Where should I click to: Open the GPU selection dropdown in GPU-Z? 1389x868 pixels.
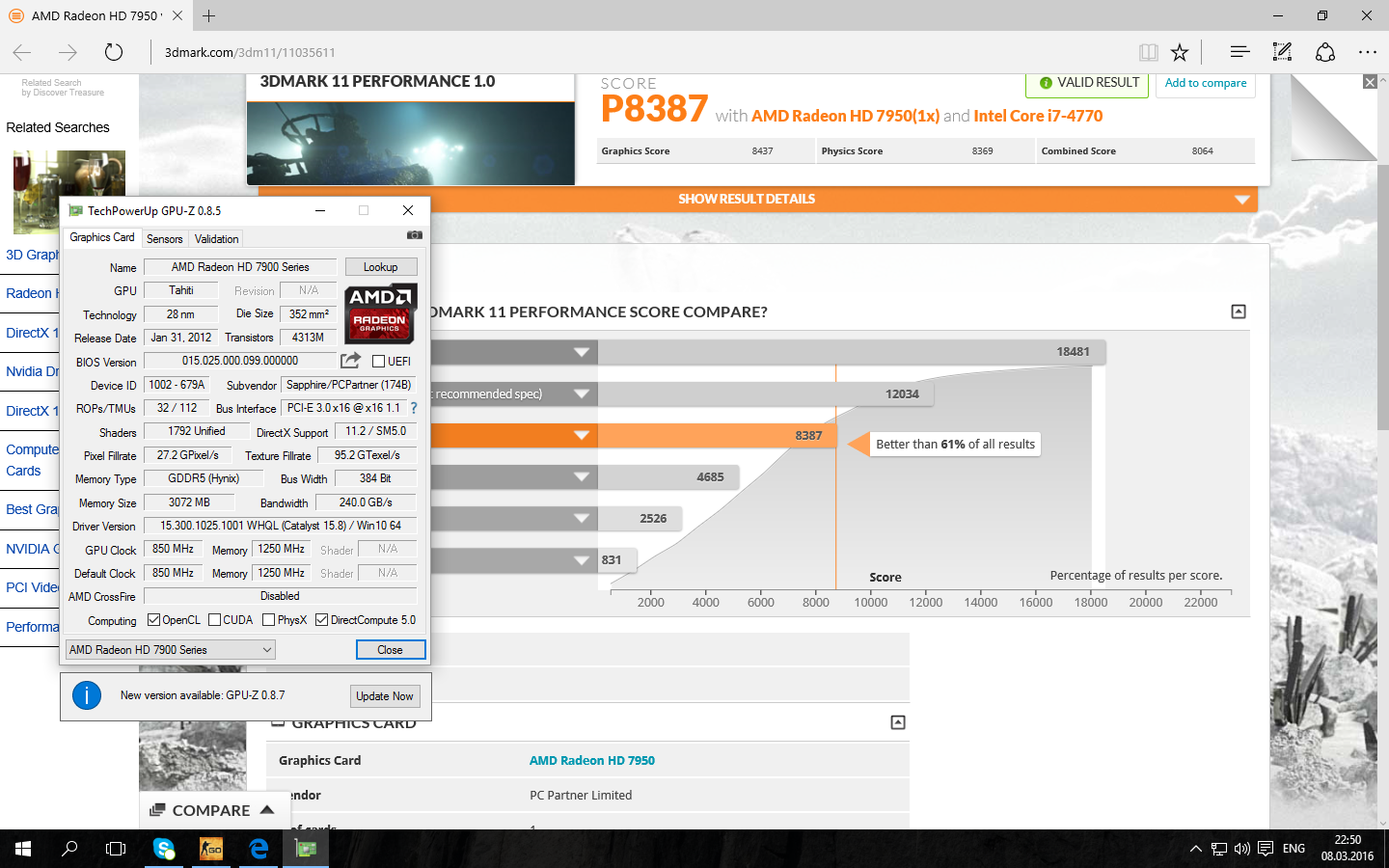[x=171, y=650]
